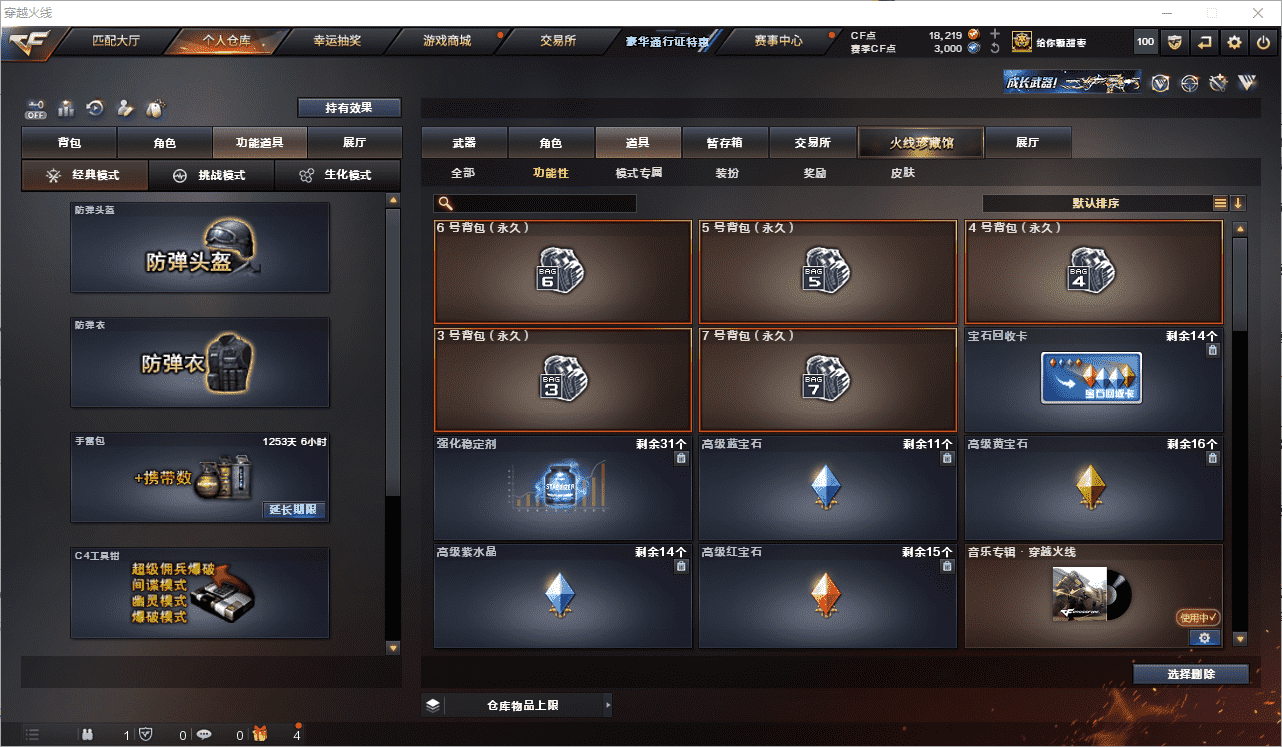This screenshot has width=1282, height=747.
Task: Open the 默认排序 sorting dropdown
Action: click(x=1096, y=203)
